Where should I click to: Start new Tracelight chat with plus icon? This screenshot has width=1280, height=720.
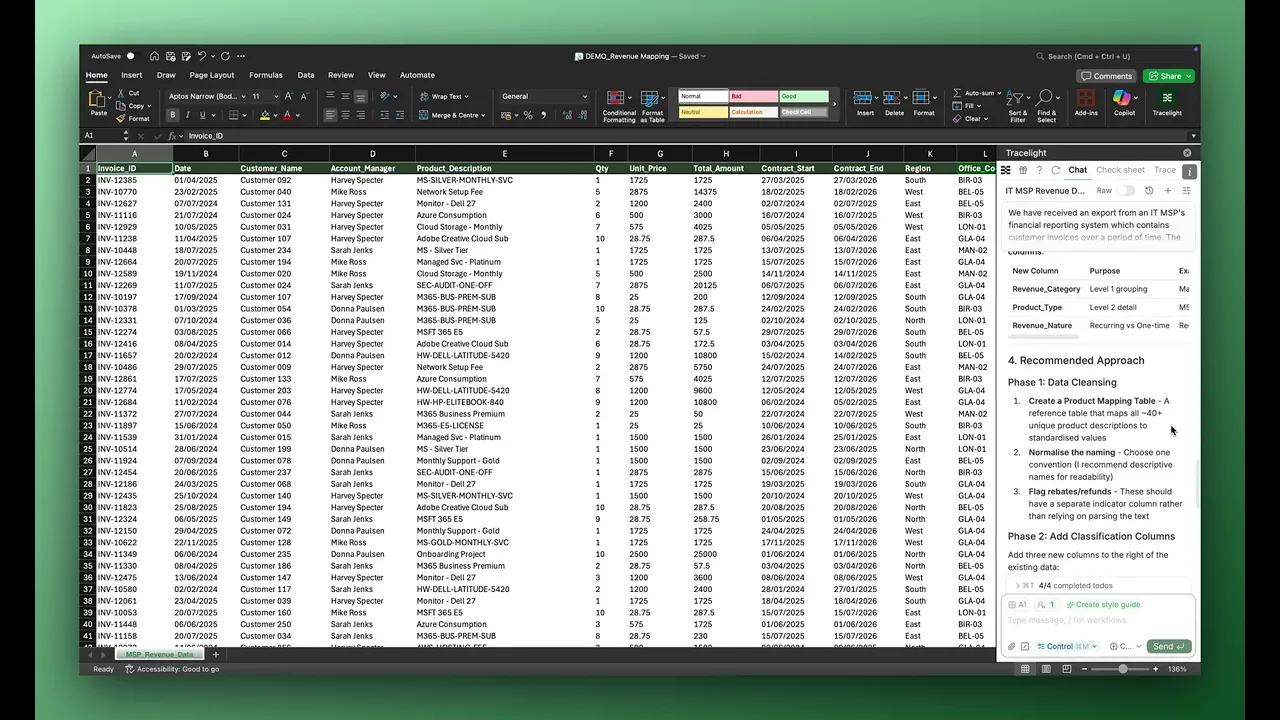[1167, 190]
